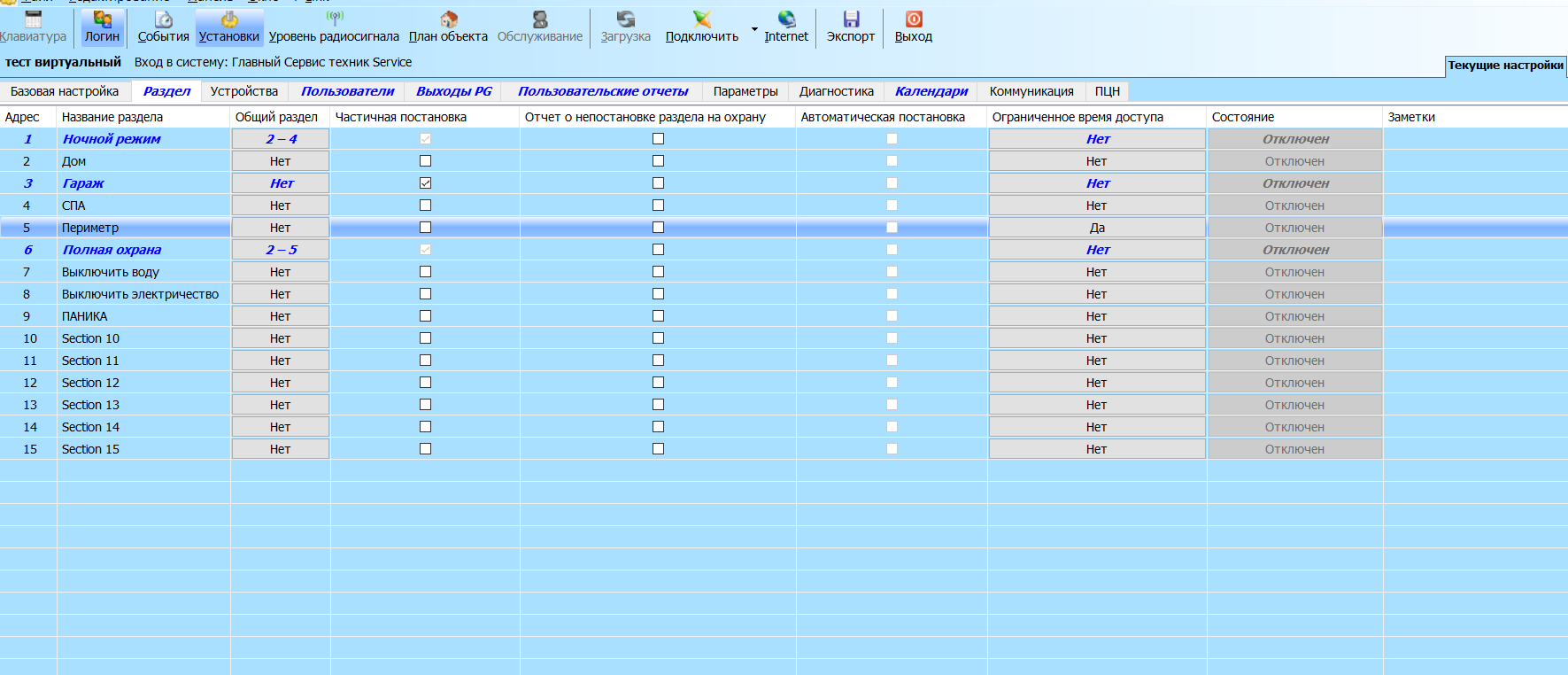Image resolution: width=1568 pixels, height=675 pixels.
Task: Click the Отключен state button for СПА
Action: (1294, 206)
